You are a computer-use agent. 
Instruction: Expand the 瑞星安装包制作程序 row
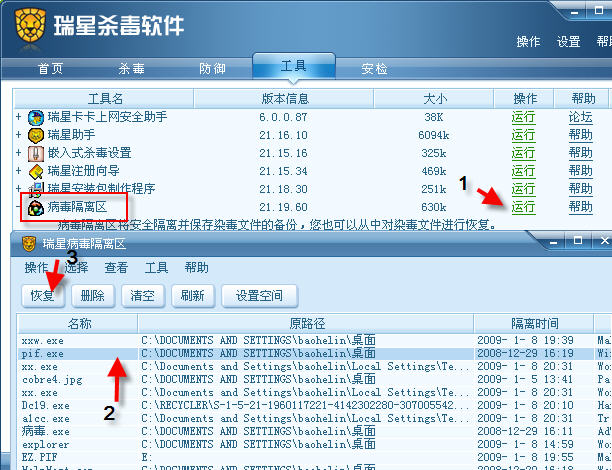pyautogui.click(x=18, y=189)
